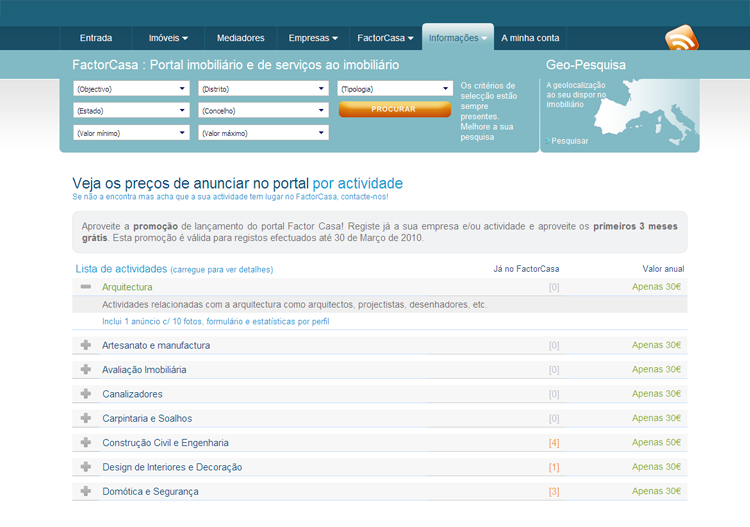Open the (Tipologia) dropdown
The height and width of the screenshot is (527, 750).
pyautogui.click(x=395, y=88)
